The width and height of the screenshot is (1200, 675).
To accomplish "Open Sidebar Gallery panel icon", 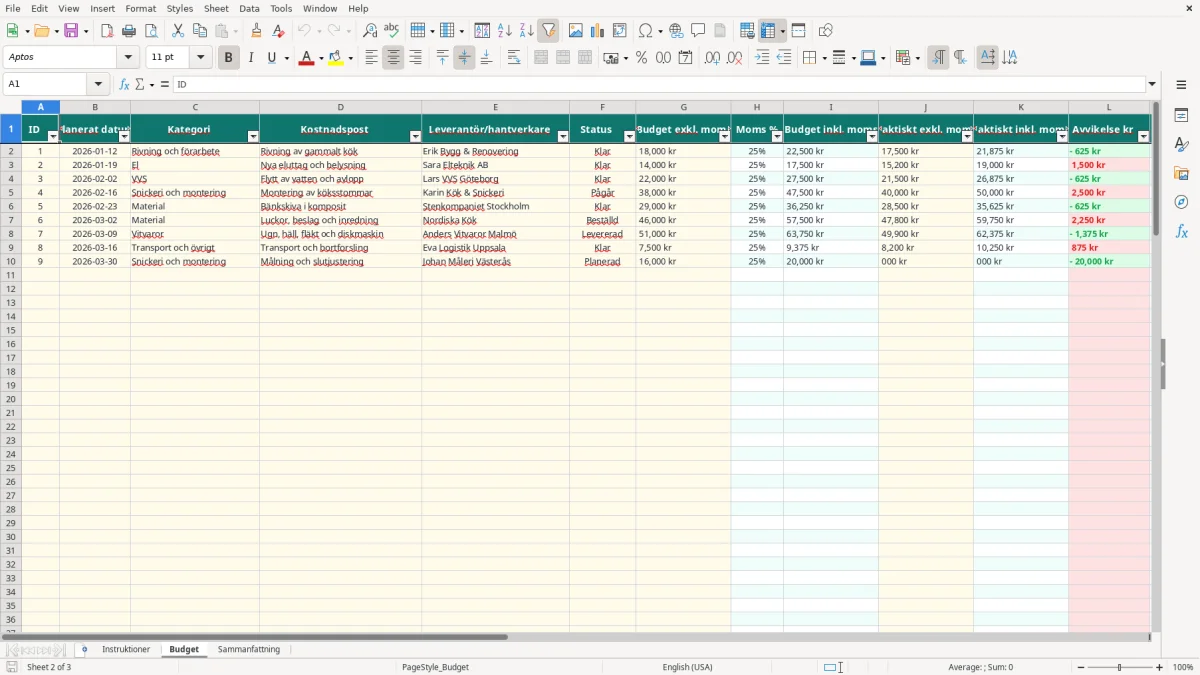I will pos(1181,174).
